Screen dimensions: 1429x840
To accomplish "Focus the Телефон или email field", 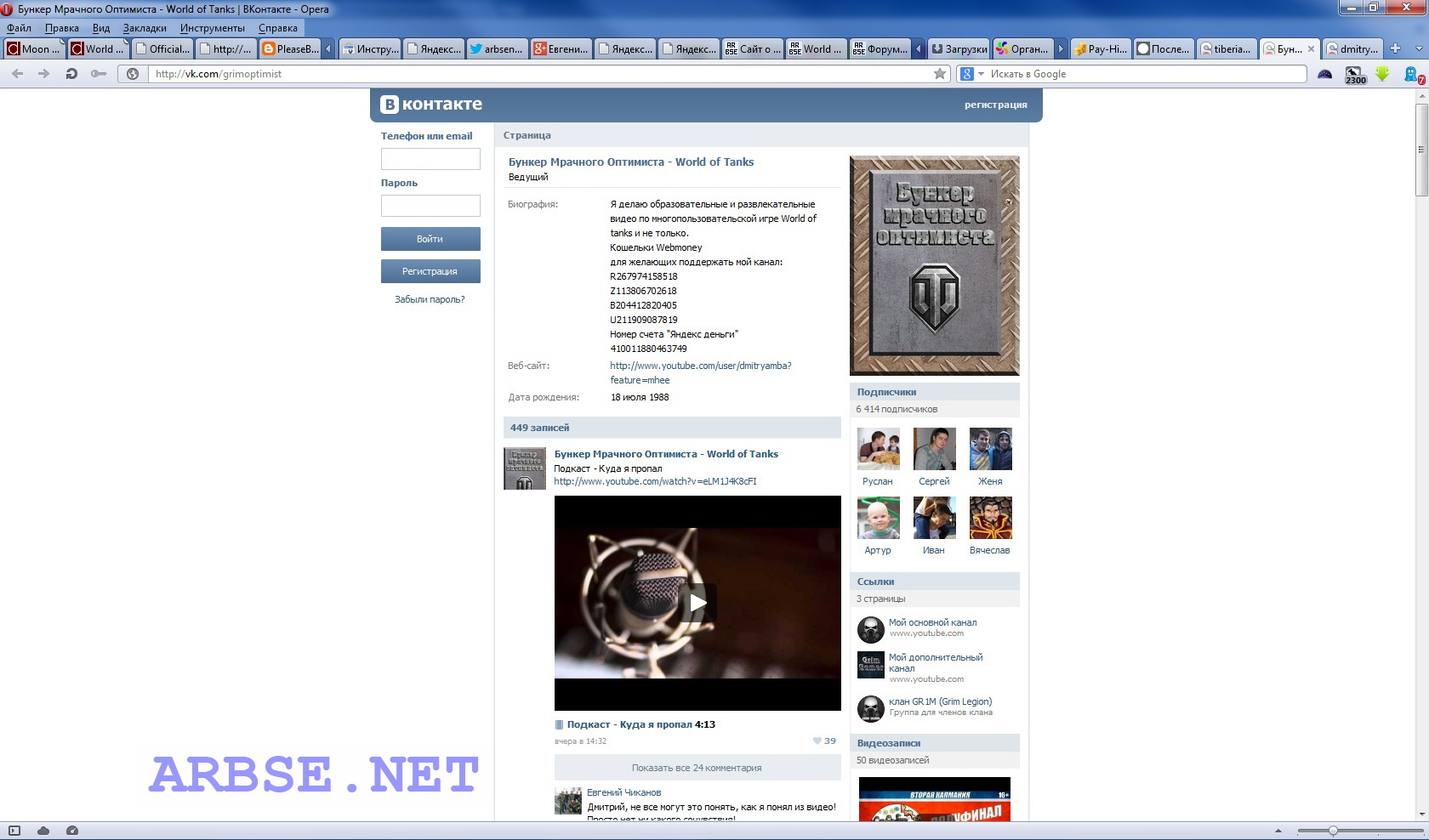I will (x=430, y=159).
